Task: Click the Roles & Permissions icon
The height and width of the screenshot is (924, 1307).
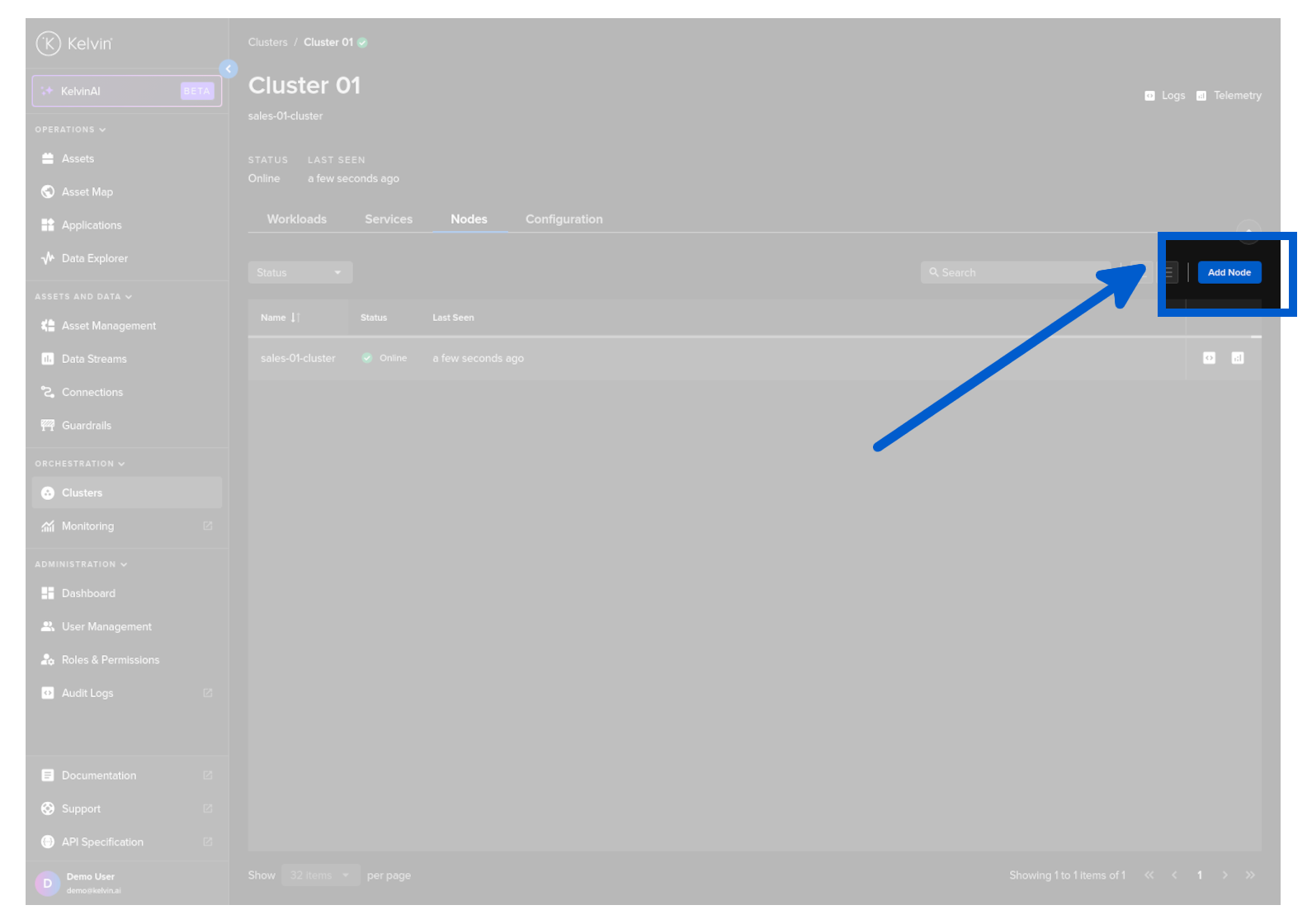Action: pyautogui.click(x=48, y=660)
